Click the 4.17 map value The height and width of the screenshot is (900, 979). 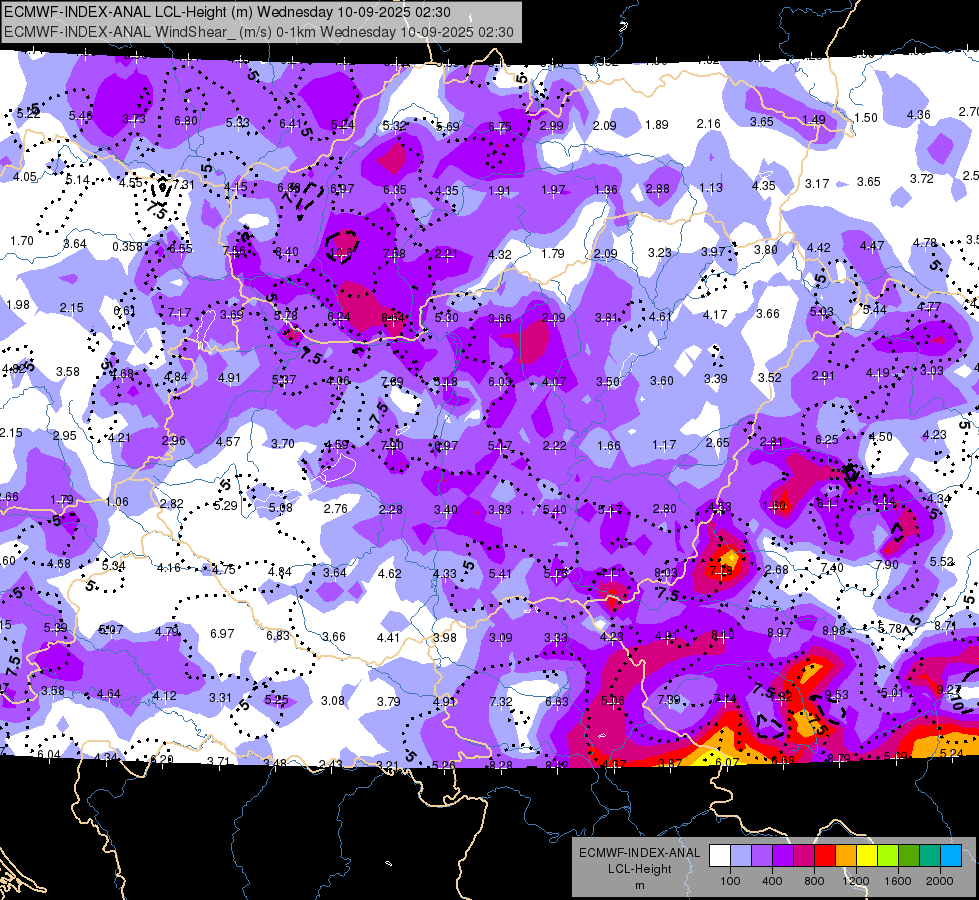(715, 315)
